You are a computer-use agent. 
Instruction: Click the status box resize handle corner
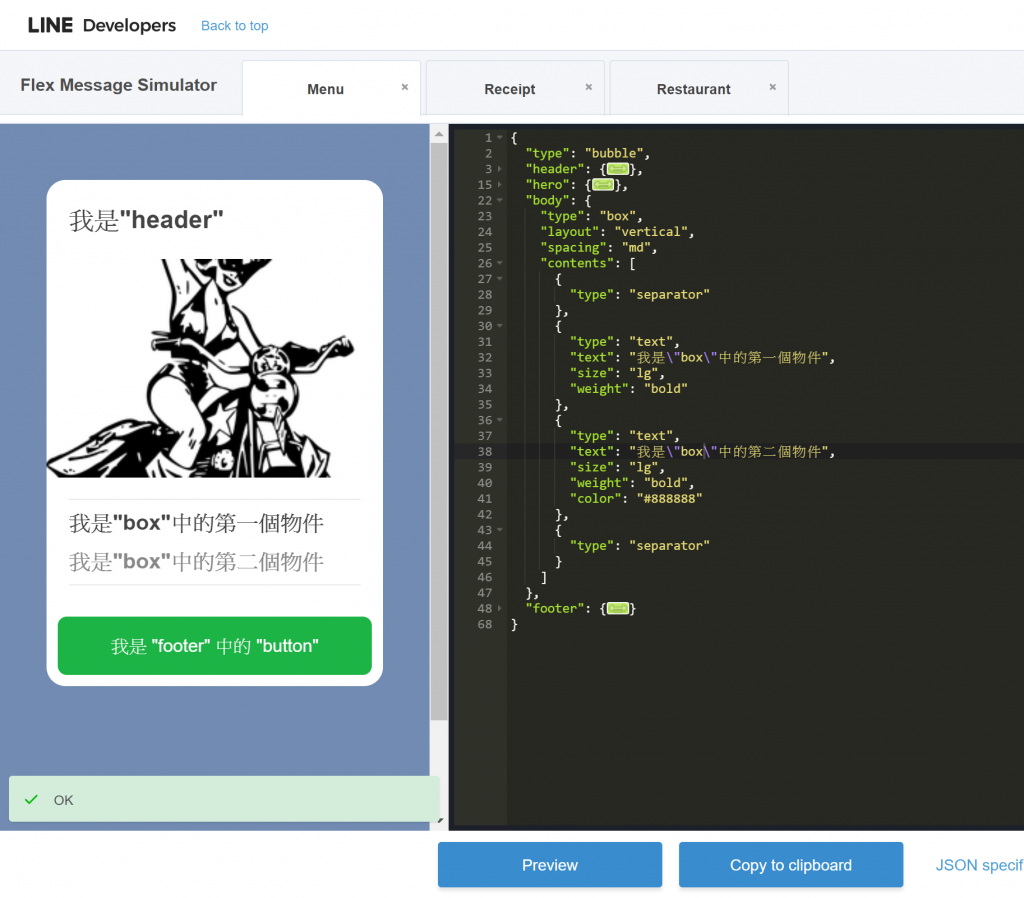click(440, 820)
